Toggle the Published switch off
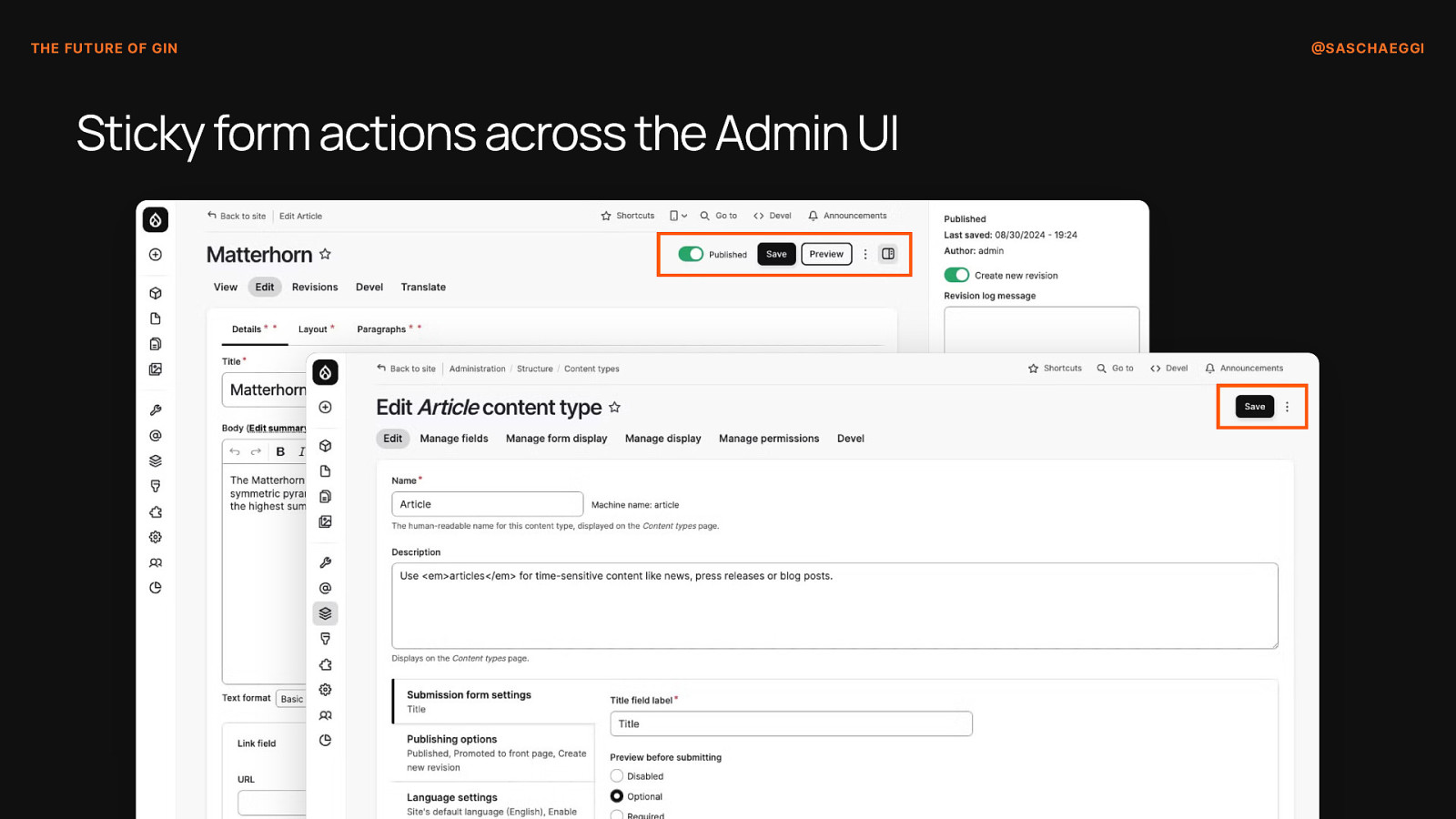1456x819 pixels. pyautogui.click(x=691, y=254)
